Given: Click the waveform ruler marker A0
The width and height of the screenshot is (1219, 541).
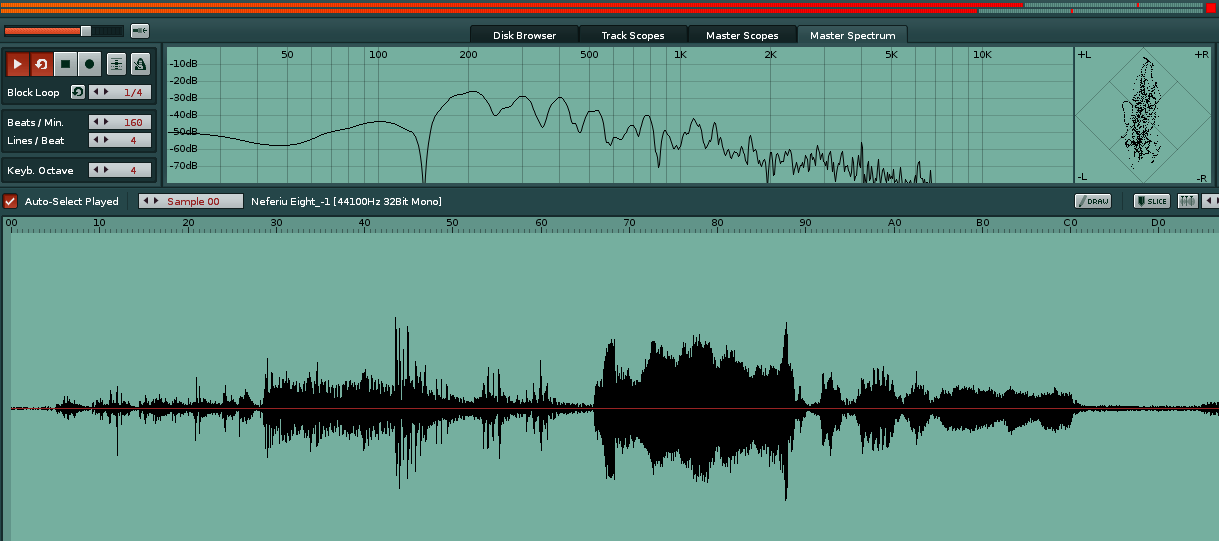Looking at the screenshot, I should (894, 222).
